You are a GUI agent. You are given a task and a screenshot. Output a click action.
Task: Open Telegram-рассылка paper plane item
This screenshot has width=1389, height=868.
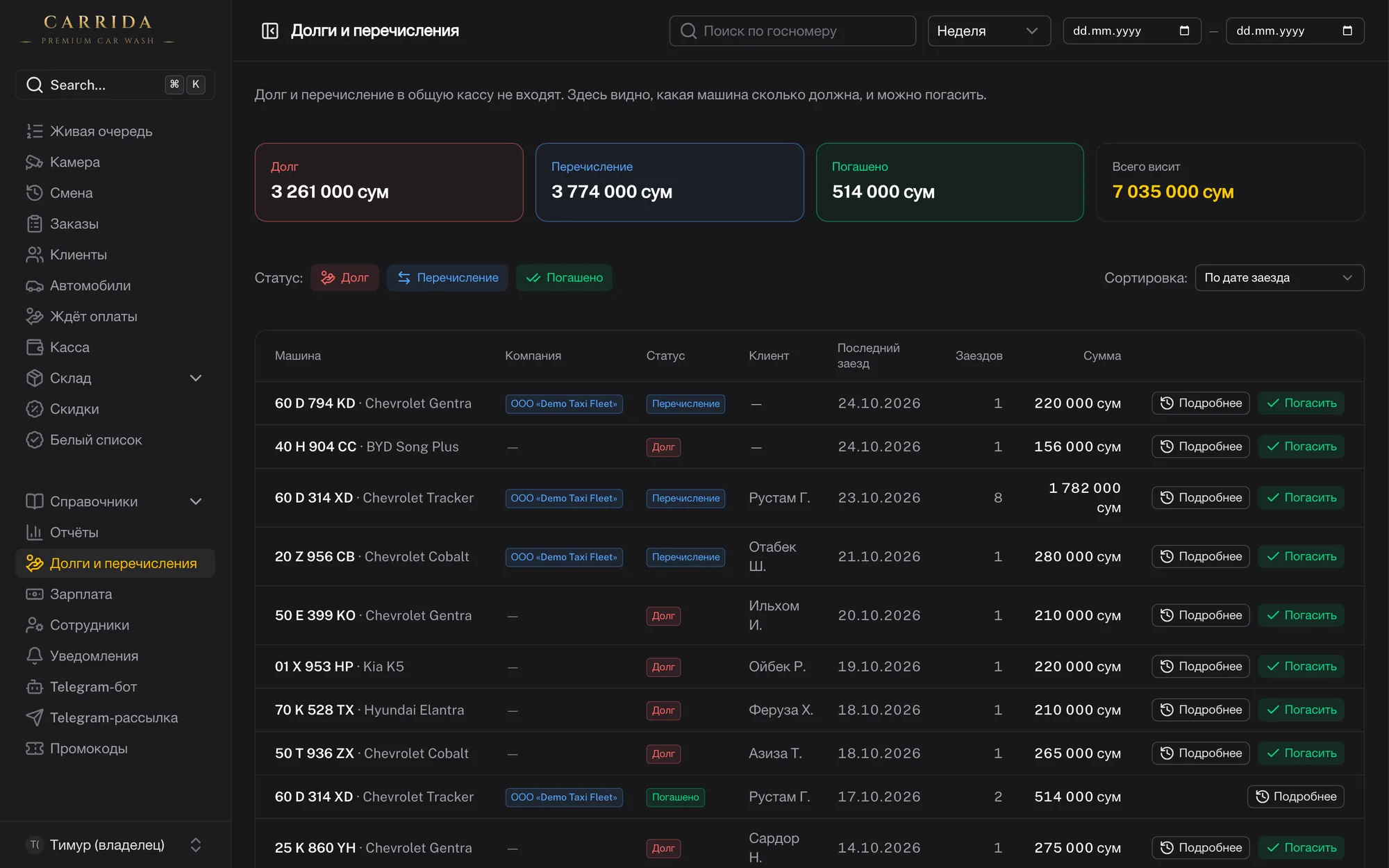(115, 717)
